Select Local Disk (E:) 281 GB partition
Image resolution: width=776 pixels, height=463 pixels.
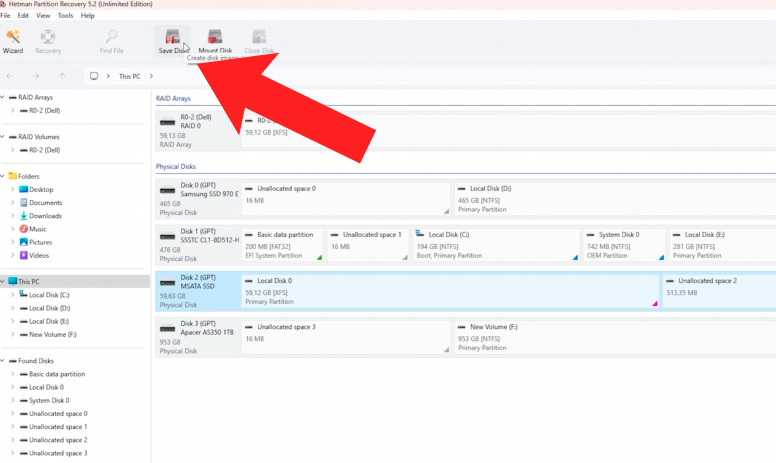point(723,244)
